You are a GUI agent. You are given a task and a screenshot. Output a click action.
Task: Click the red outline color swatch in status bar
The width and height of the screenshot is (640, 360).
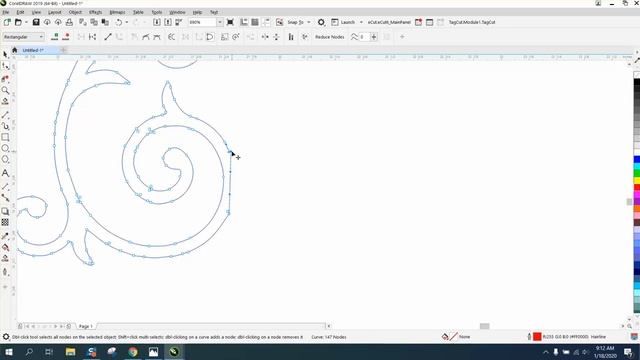[537, 337]
